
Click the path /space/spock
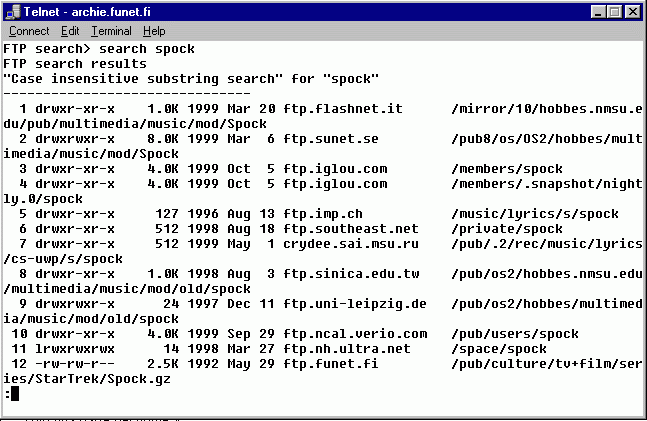(499, 349)
